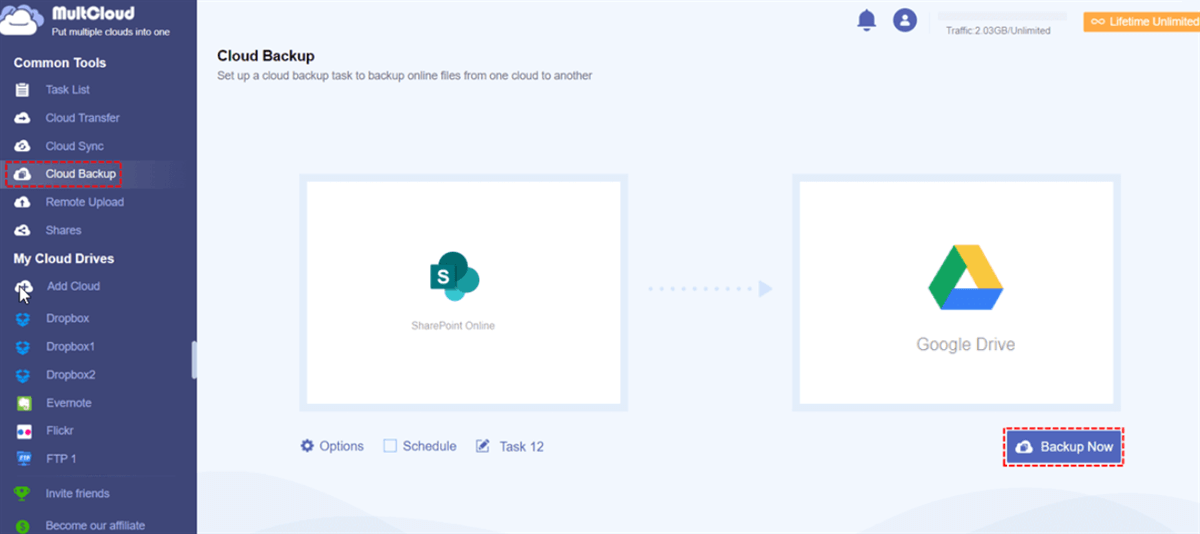Open Cloud Transfer in the sidebar
This screenshot has height=534, width=1200.
(82, 118)
